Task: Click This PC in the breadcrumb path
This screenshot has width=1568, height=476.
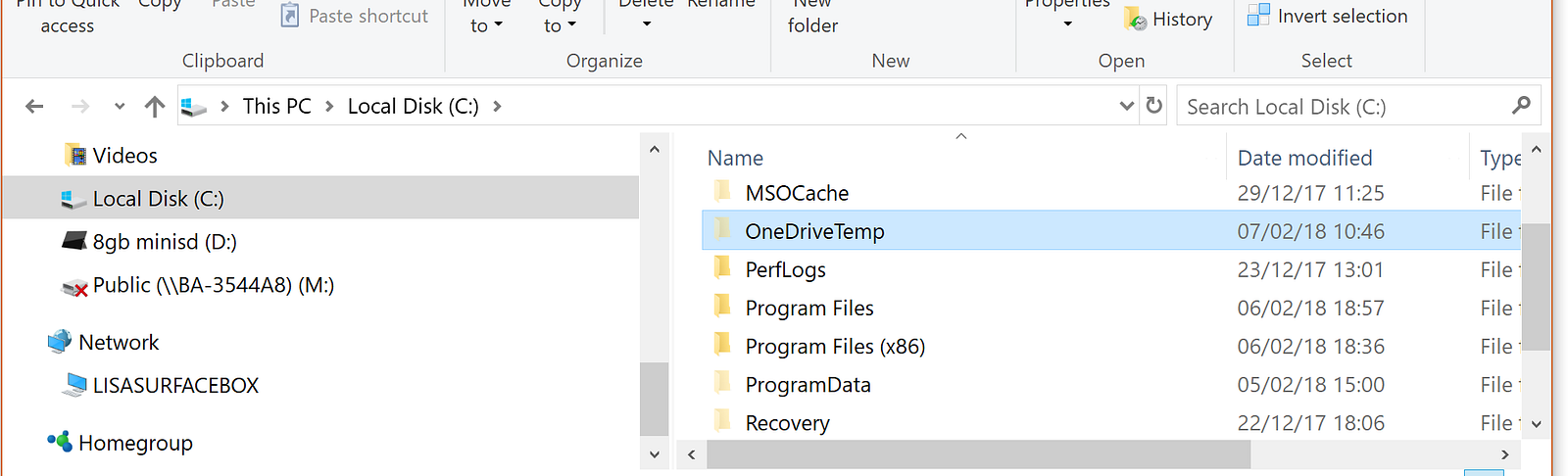Action: click(x=276, y=107)
